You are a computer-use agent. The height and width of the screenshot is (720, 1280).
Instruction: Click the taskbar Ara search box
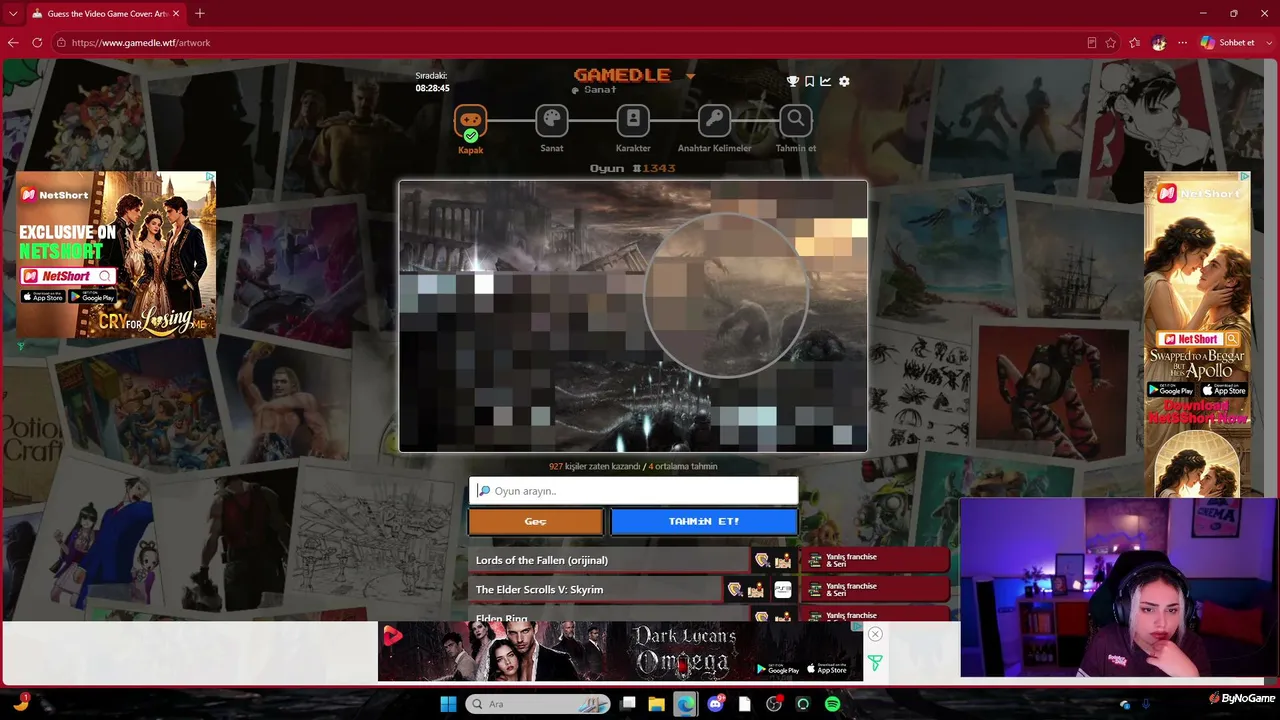[538, 704]
